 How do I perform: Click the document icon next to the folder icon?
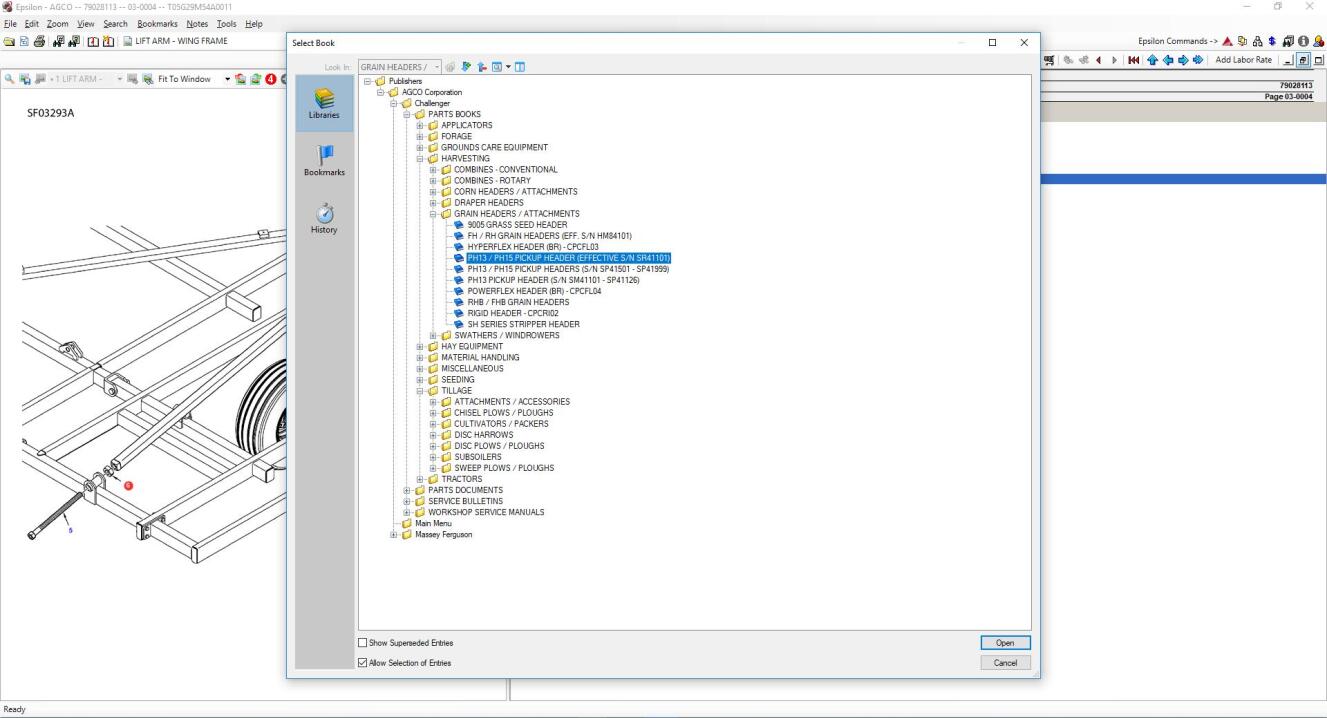[x=25, y=41]
